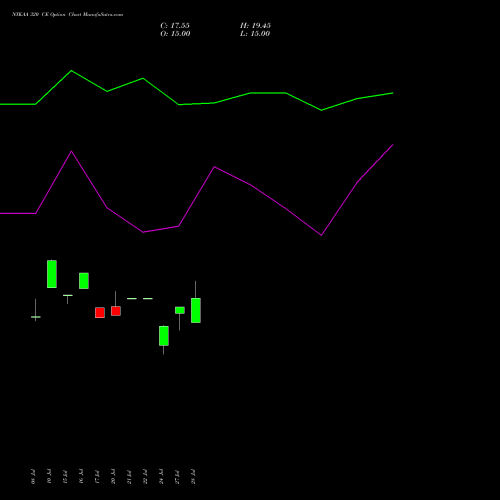Click the 24 Jul date axis label

point(161,477)
